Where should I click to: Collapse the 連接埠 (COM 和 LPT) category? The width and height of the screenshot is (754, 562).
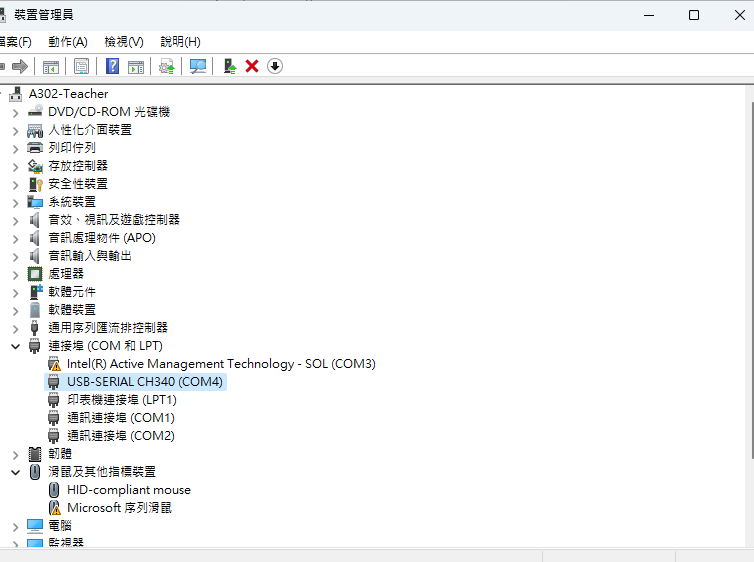(x=15, y=346)
